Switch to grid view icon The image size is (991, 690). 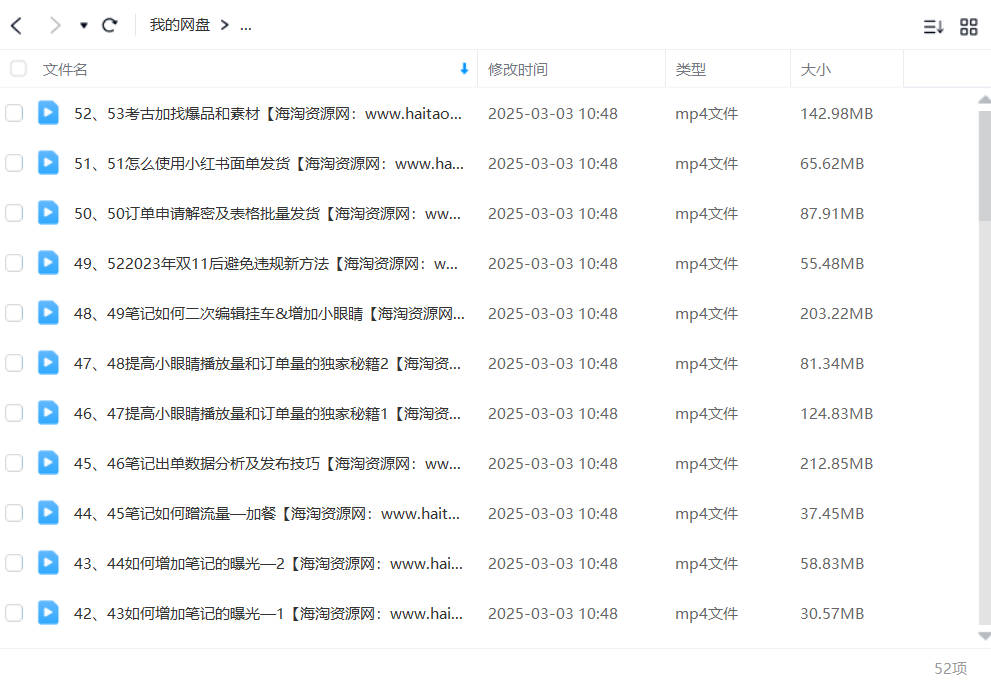coord(968,27)
